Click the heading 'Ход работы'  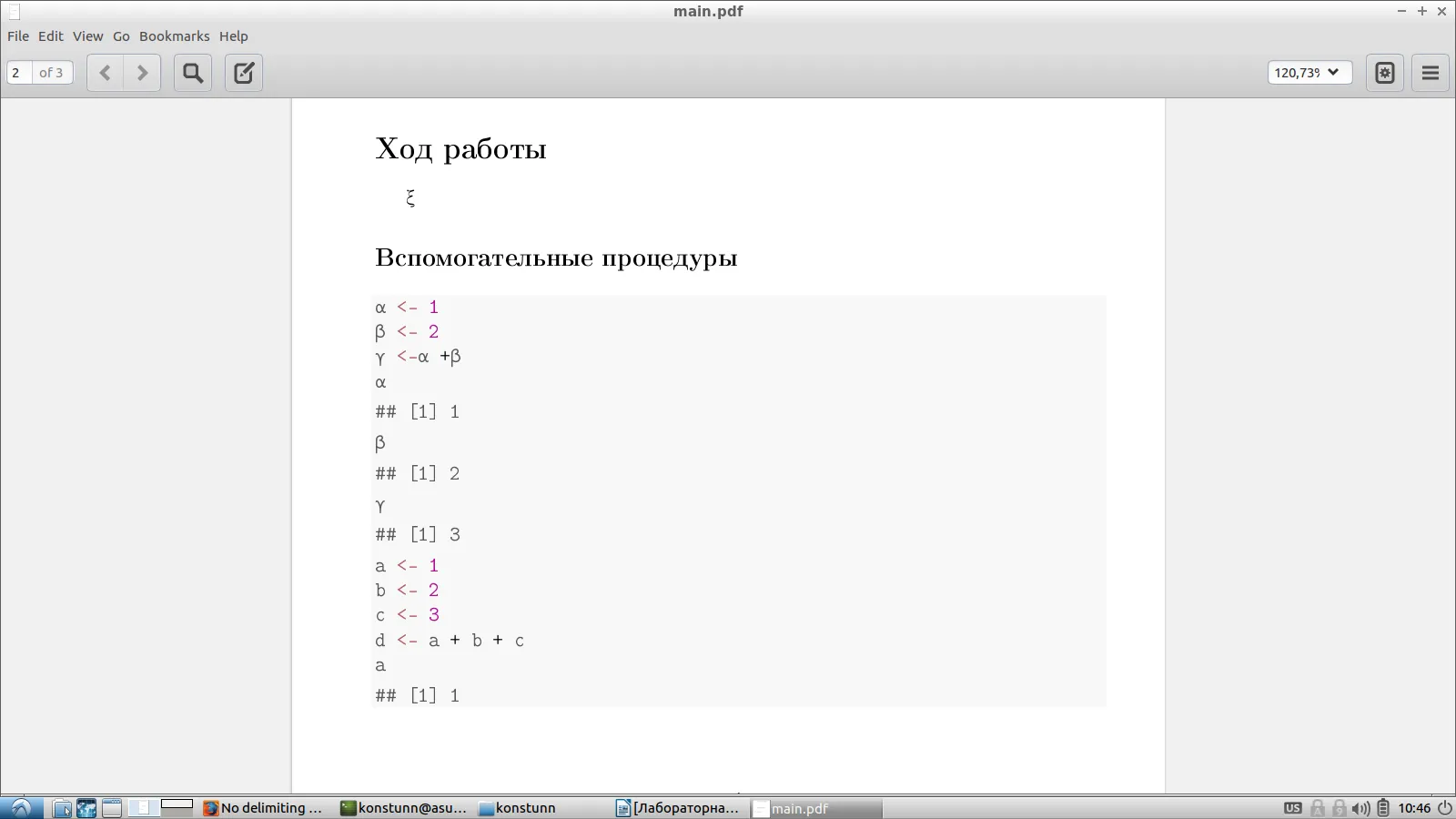coord(460,149)
